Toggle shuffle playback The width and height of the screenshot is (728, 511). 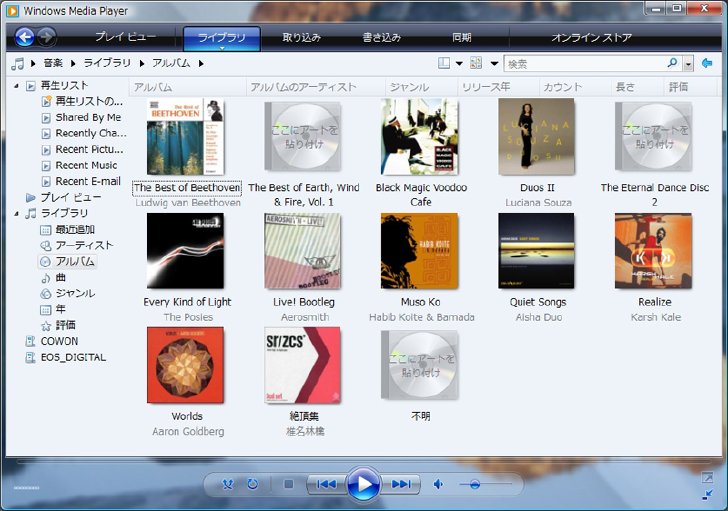(228, 485)
